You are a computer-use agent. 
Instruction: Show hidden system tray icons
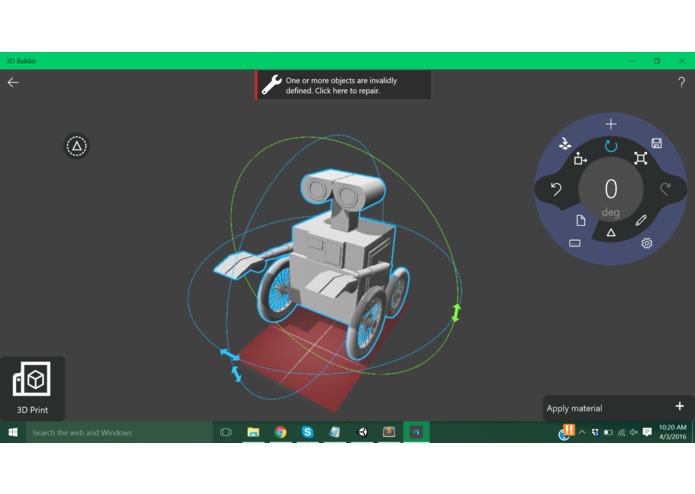[582, 432]
